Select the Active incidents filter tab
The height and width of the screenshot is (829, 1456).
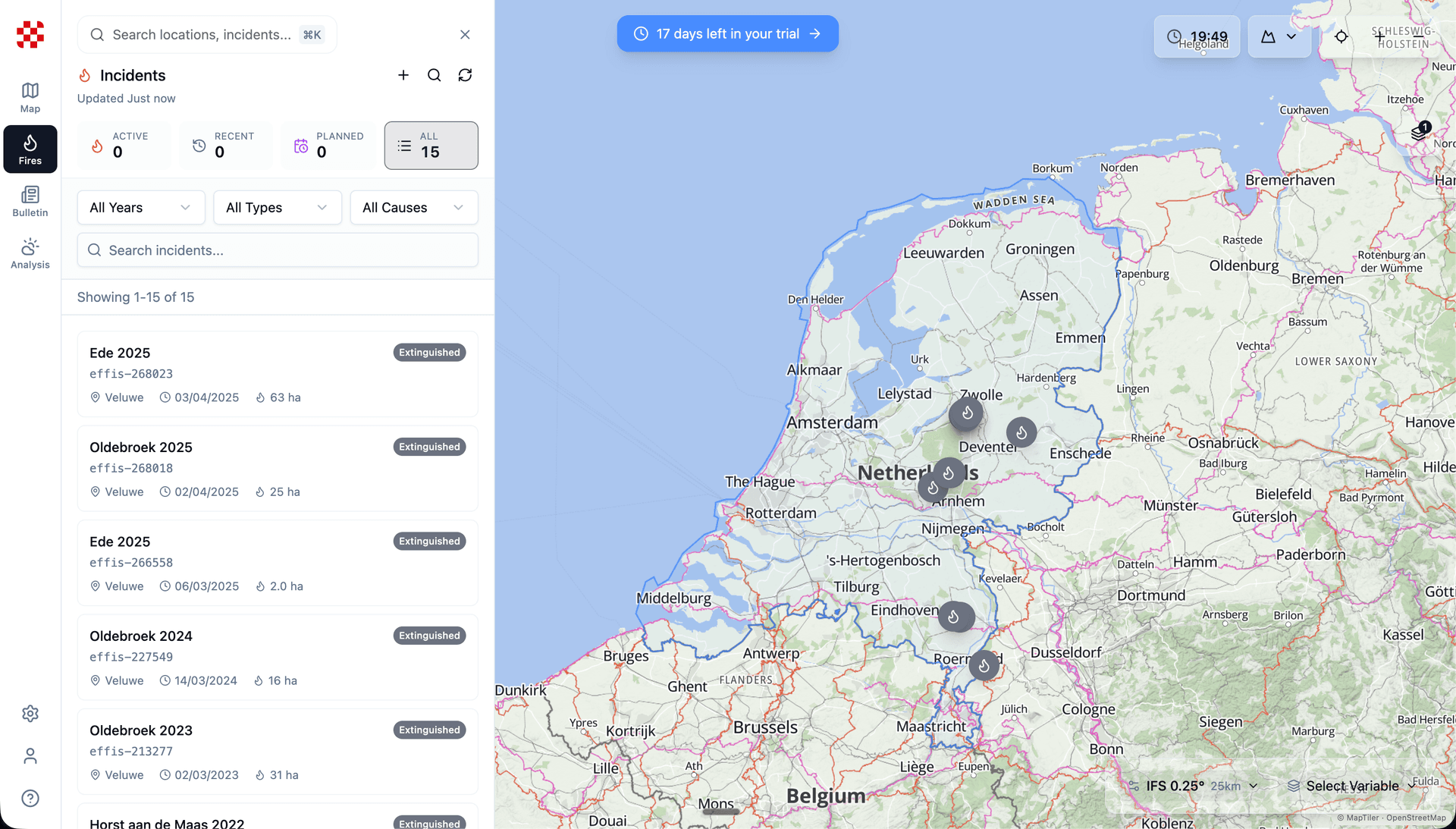(124, 146)
